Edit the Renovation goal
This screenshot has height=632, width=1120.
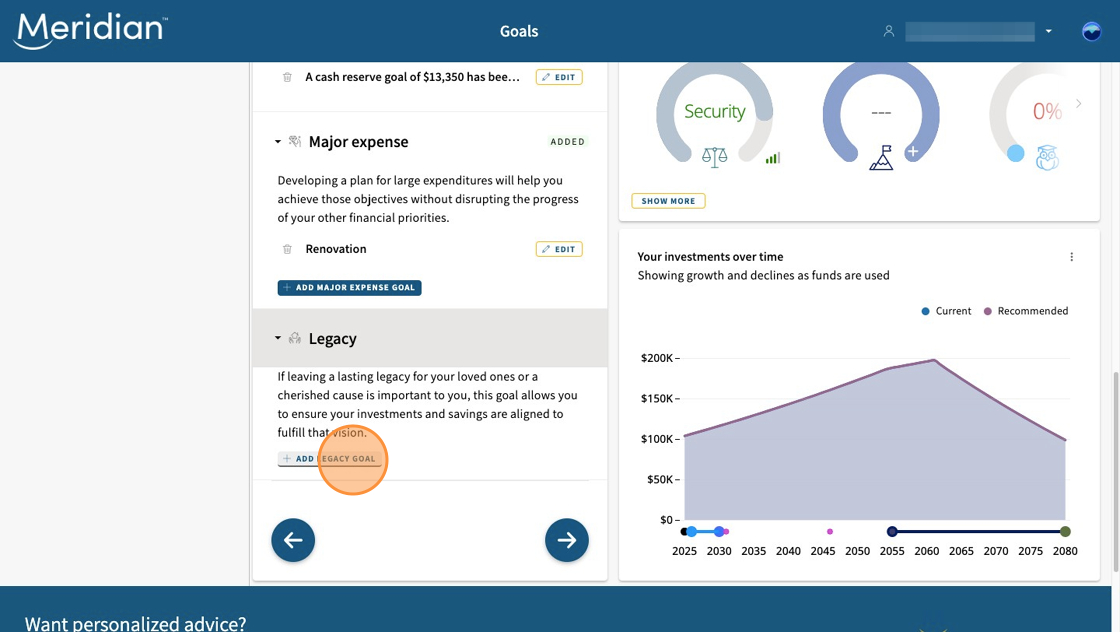click(x=559, y=249)
